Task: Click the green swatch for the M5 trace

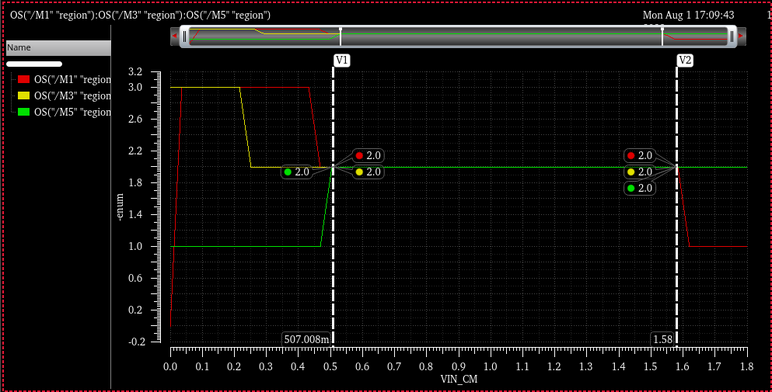Action: coord(24,112)
